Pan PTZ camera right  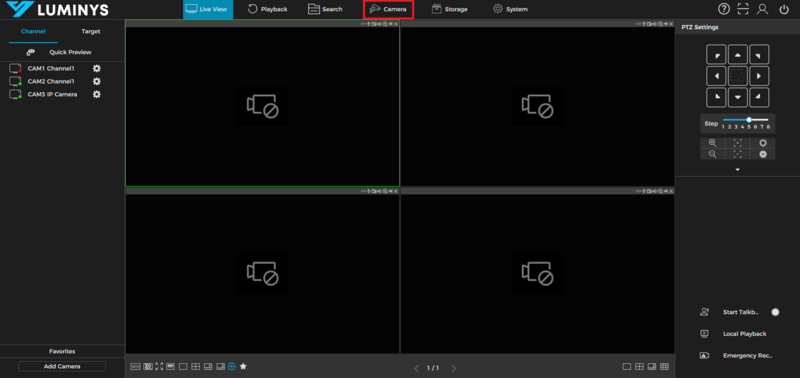(x=759, y=76)
